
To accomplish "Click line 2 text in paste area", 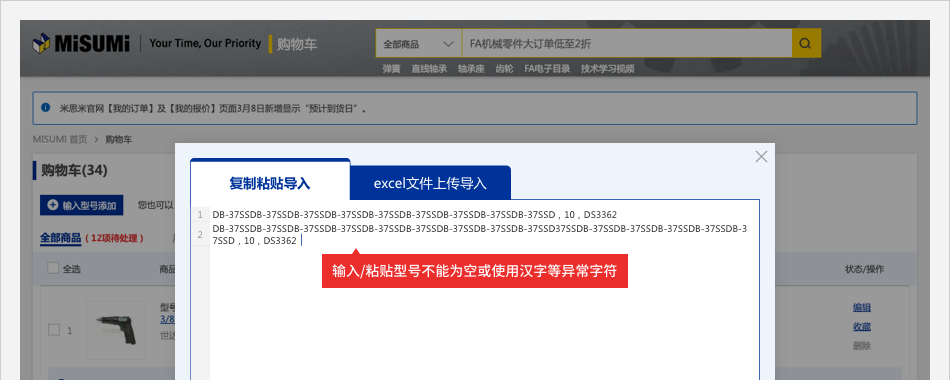I will 479,235.
